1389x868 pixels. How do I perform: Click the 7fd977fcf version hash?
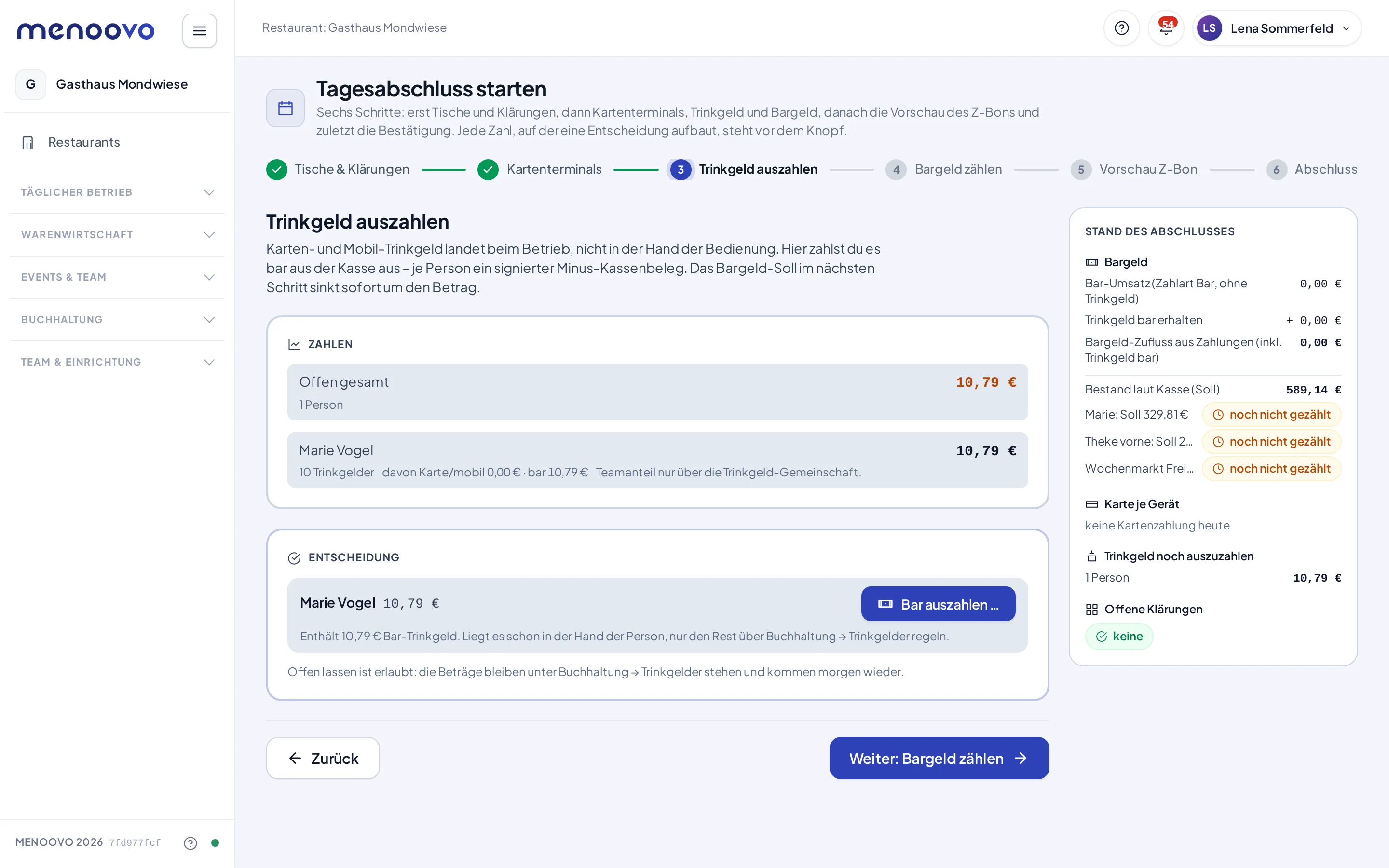[135, 843]
